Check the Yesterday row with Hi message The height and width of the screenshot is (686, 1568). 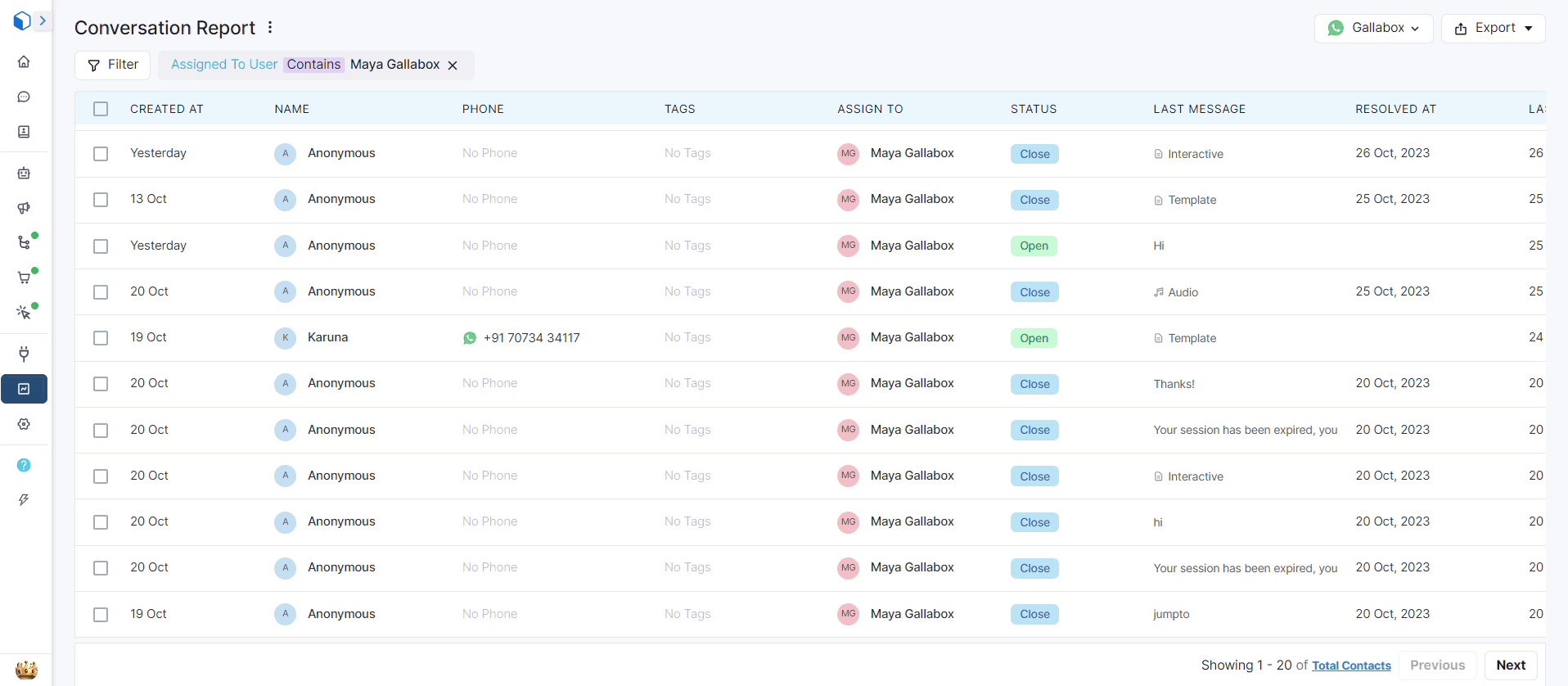pos(101,246)
